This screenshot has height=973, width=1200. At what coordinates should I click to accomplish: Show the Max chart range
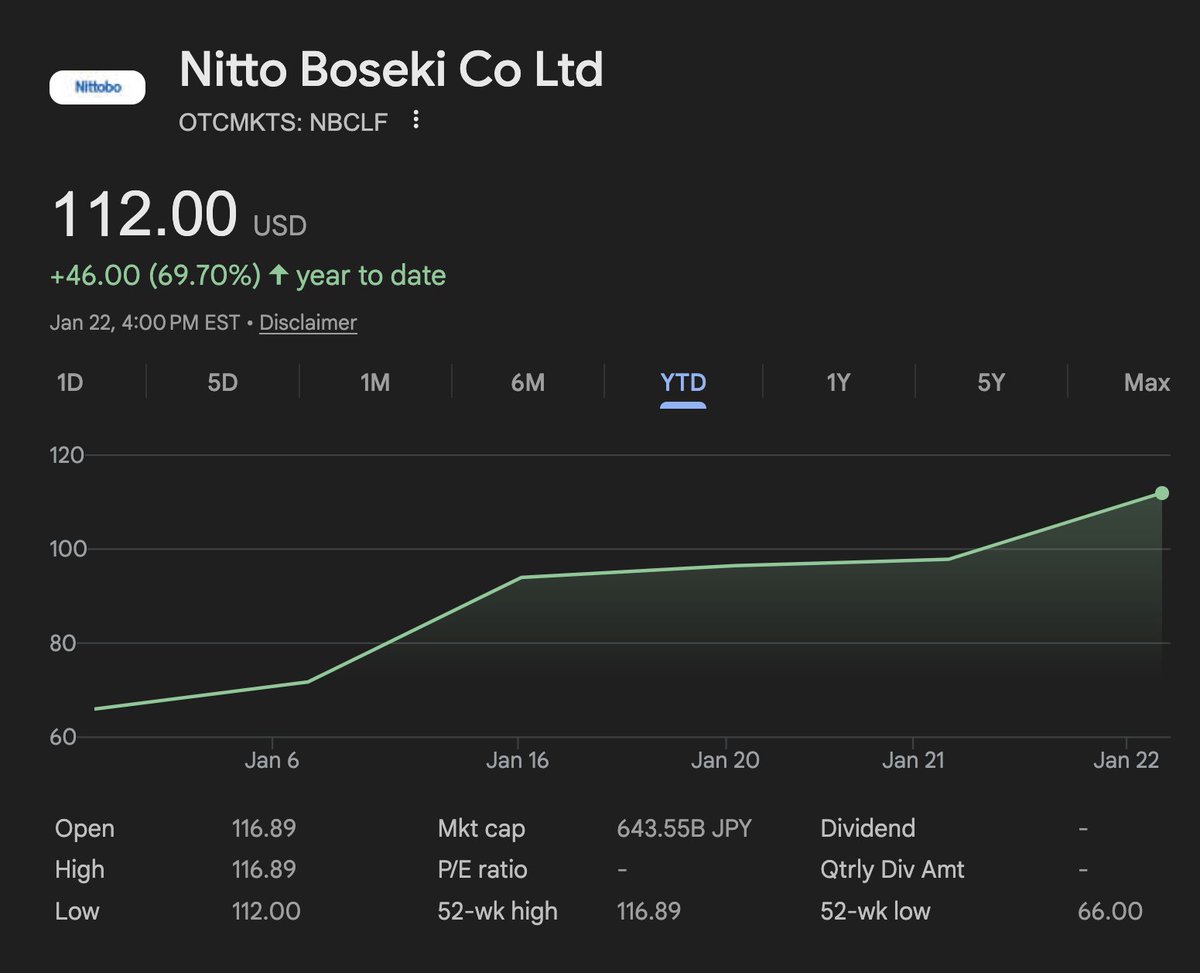coord(1146,382)
